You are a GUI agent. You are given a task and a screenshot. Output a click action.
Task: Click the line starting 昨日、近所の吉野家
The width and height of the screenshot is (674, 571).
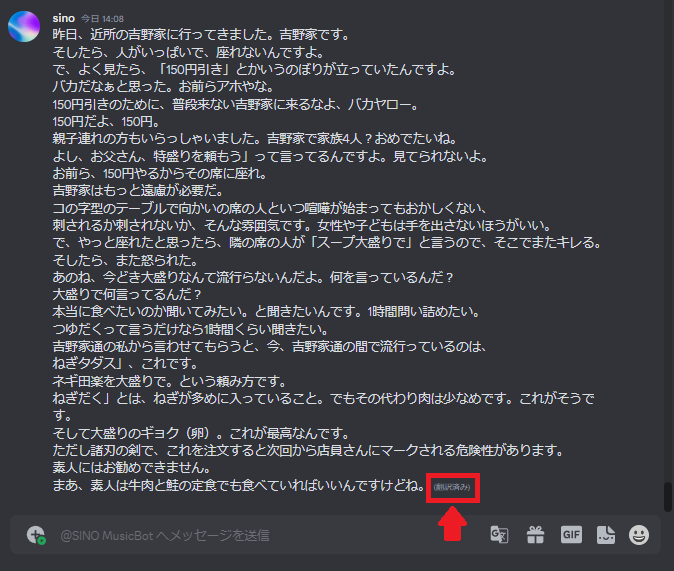click(202, 34)
